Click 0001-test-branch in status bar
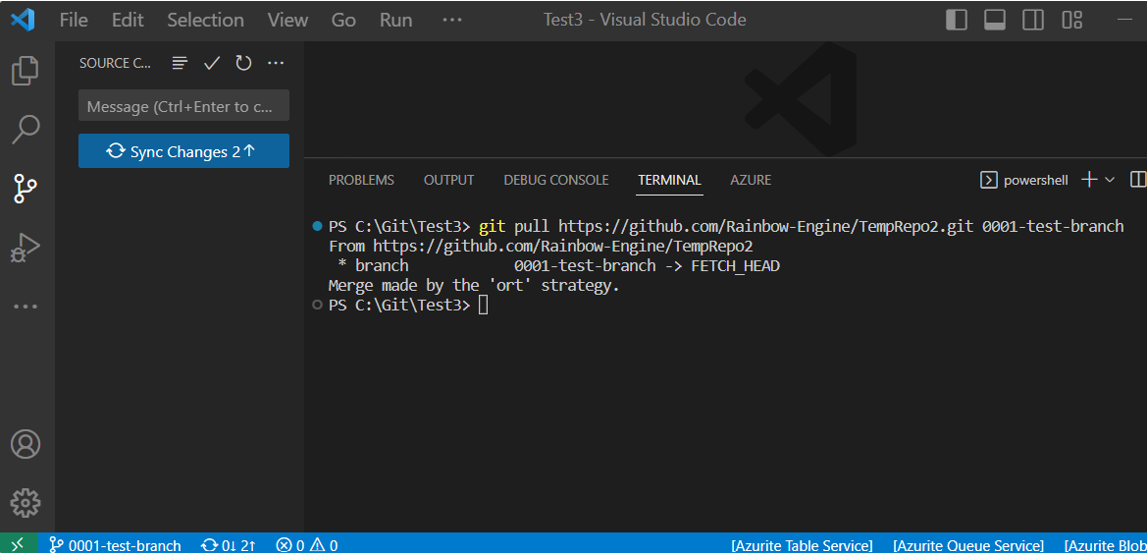Screen dimensions: 1147x553 [x=115, y=545]
